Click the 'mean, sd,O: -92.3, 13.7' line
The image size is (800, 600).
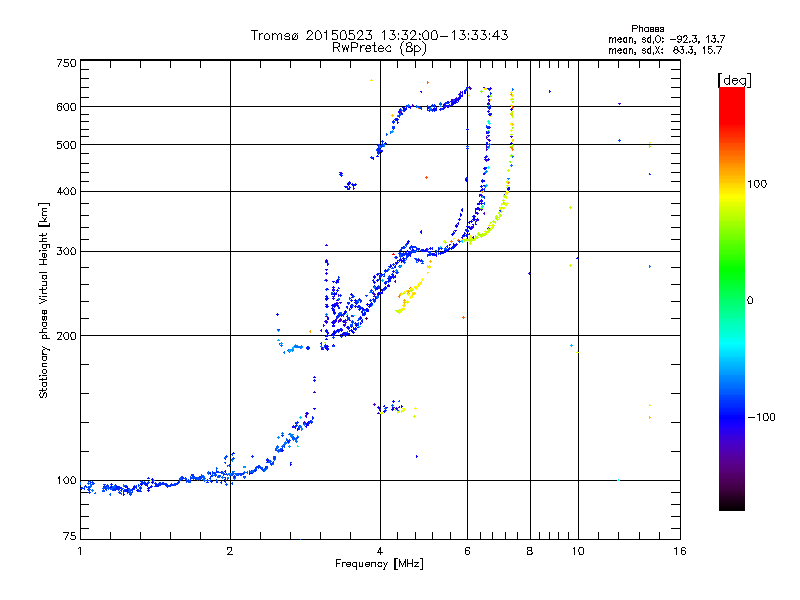666,39
